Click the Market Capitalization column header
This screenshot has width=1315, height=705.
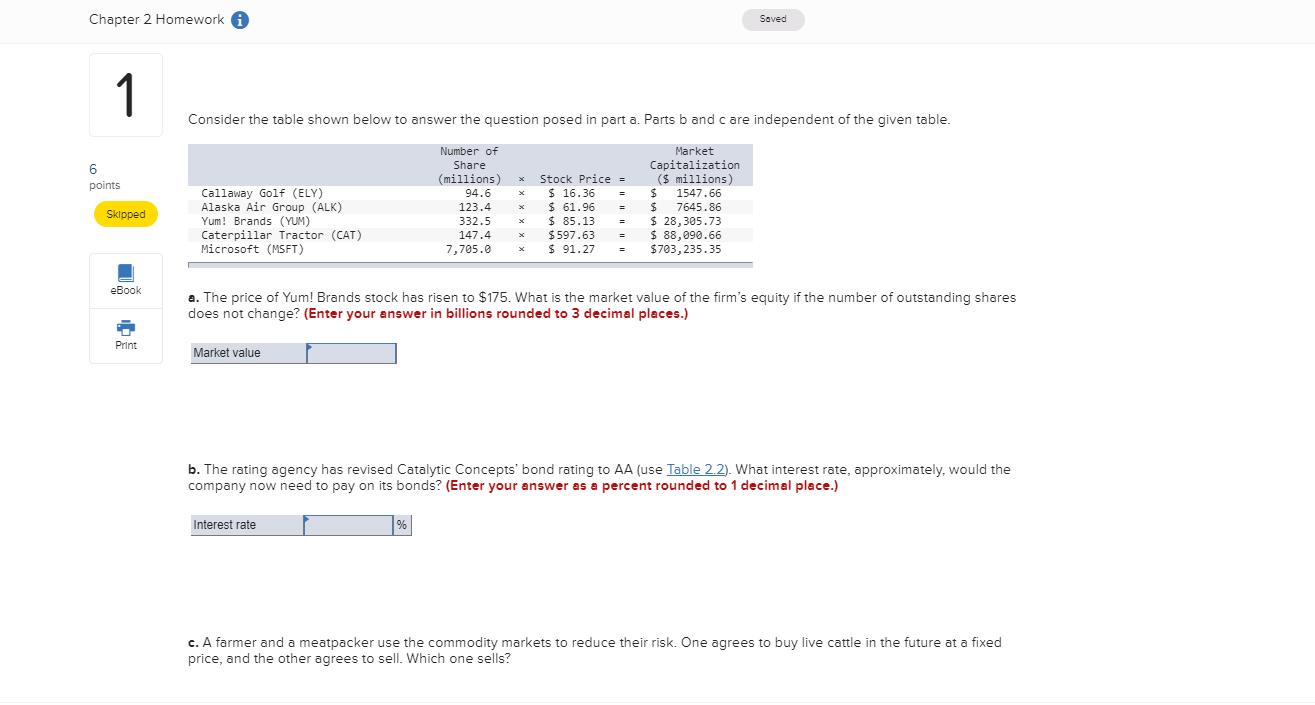click(x=695, y=165)
